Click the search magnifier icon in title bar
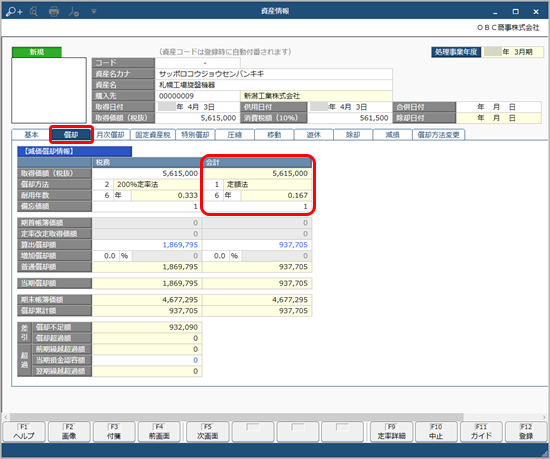Screen dimensions: 550x459 click(34, 12)
